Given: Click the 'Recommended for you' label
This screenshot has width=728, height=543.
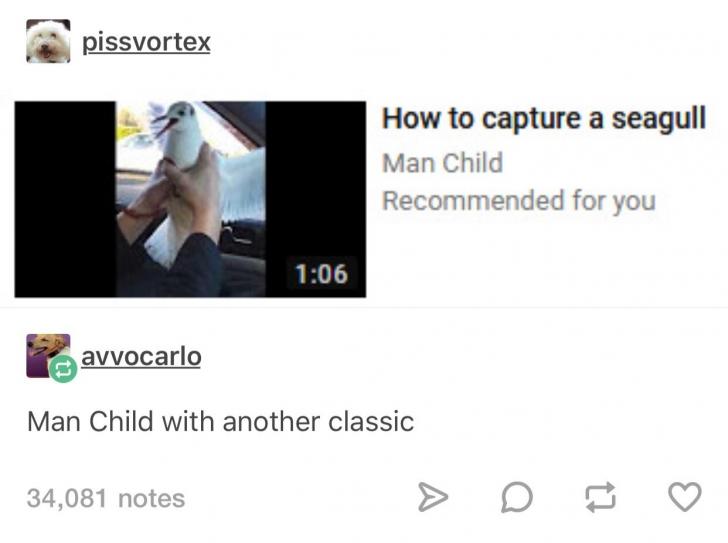Looking at the screenshot, I should tap(519, 201).
